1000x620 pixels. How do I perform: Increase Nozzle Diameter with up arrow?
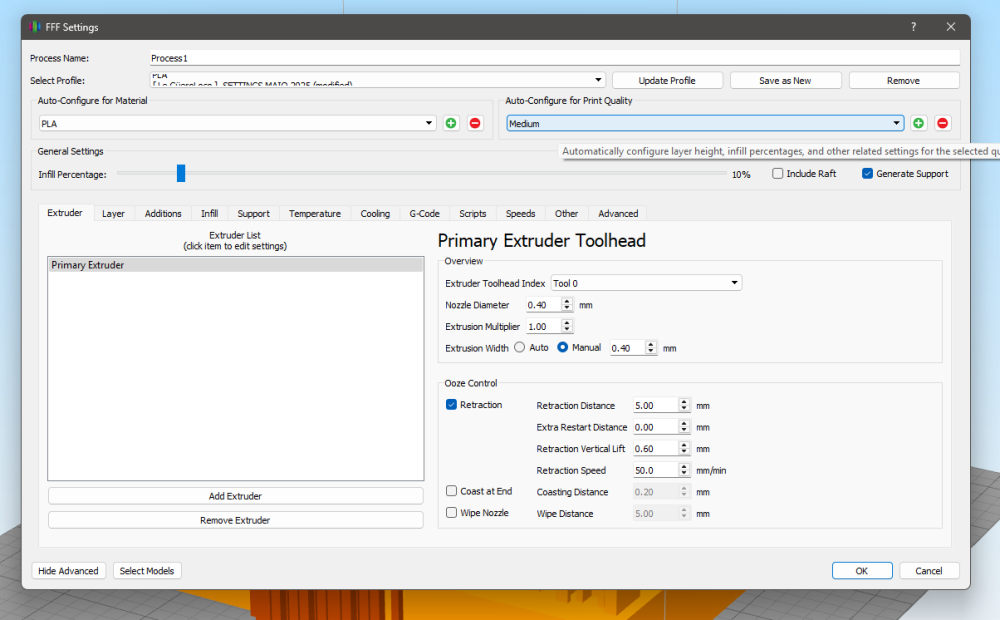(566, 302)
